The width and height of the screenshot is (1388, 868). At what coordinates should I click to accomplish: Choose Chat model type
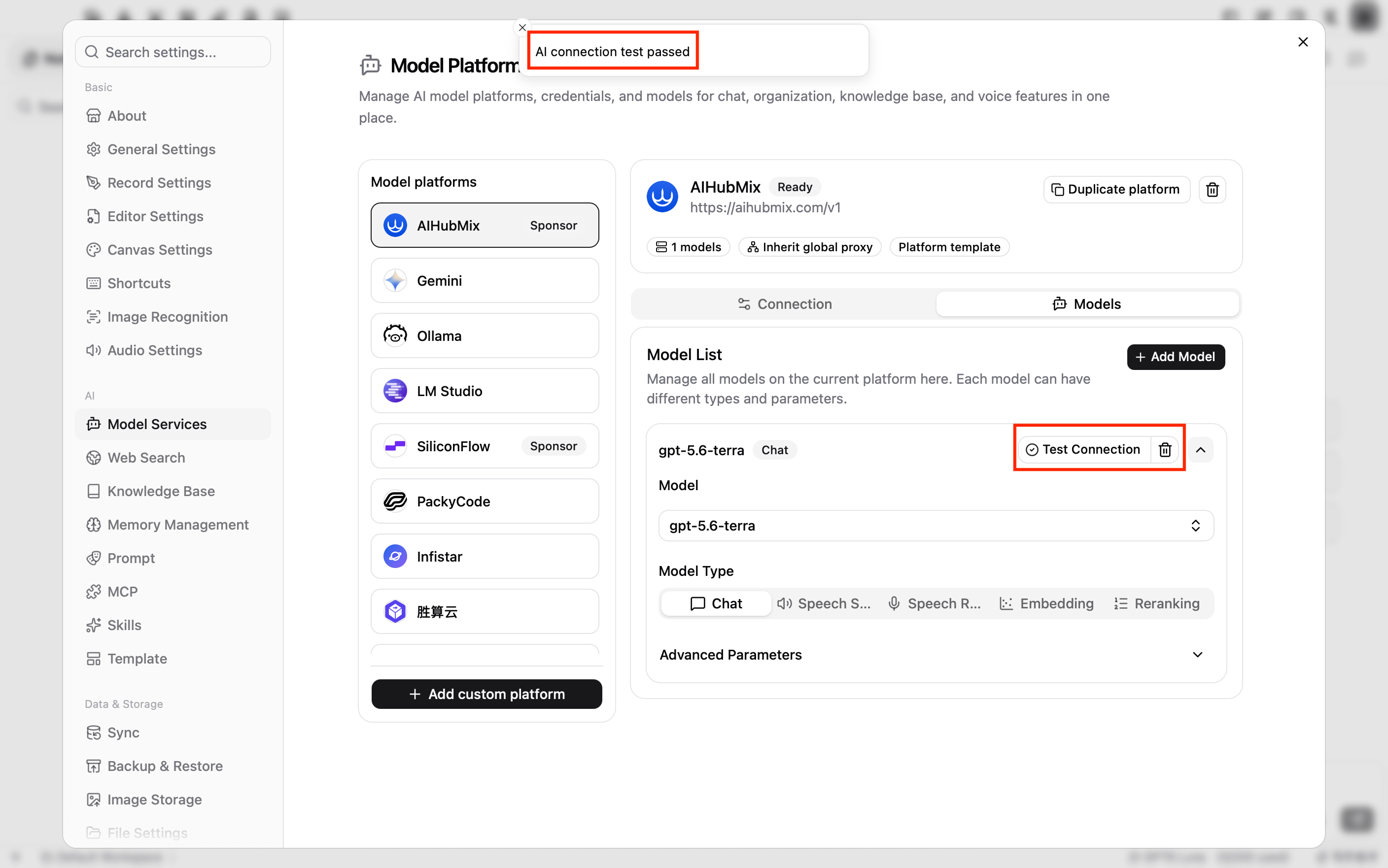(716, 603)
